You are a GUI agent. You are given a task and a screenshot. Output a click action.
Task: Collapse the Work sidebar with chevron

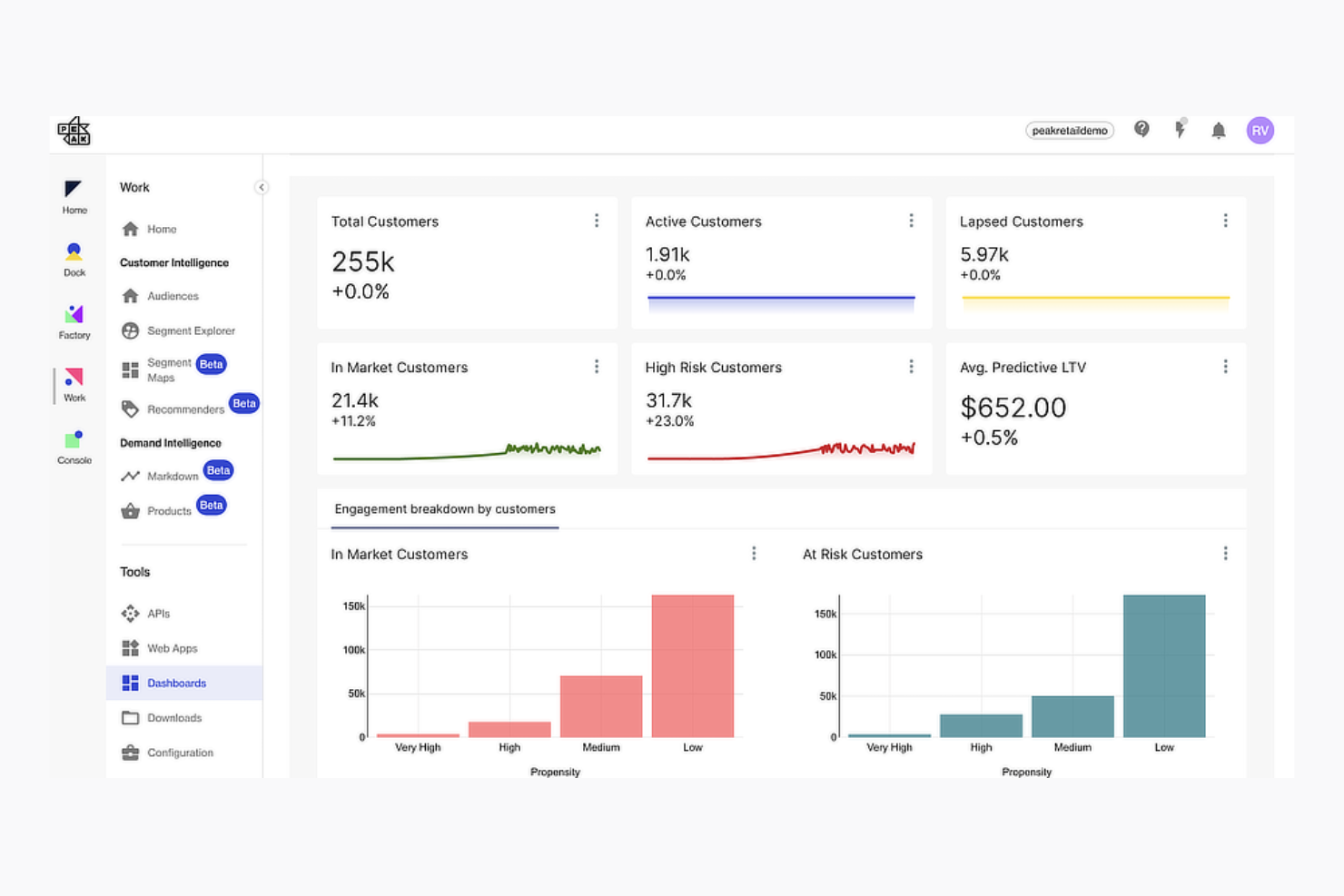262,187
